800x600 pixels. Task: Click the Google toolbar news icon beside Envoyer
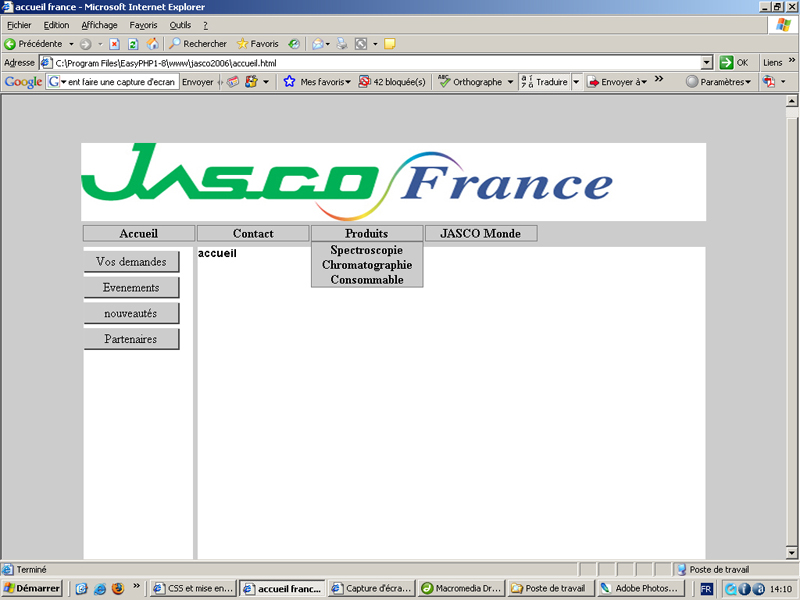(x=233, y=82)
